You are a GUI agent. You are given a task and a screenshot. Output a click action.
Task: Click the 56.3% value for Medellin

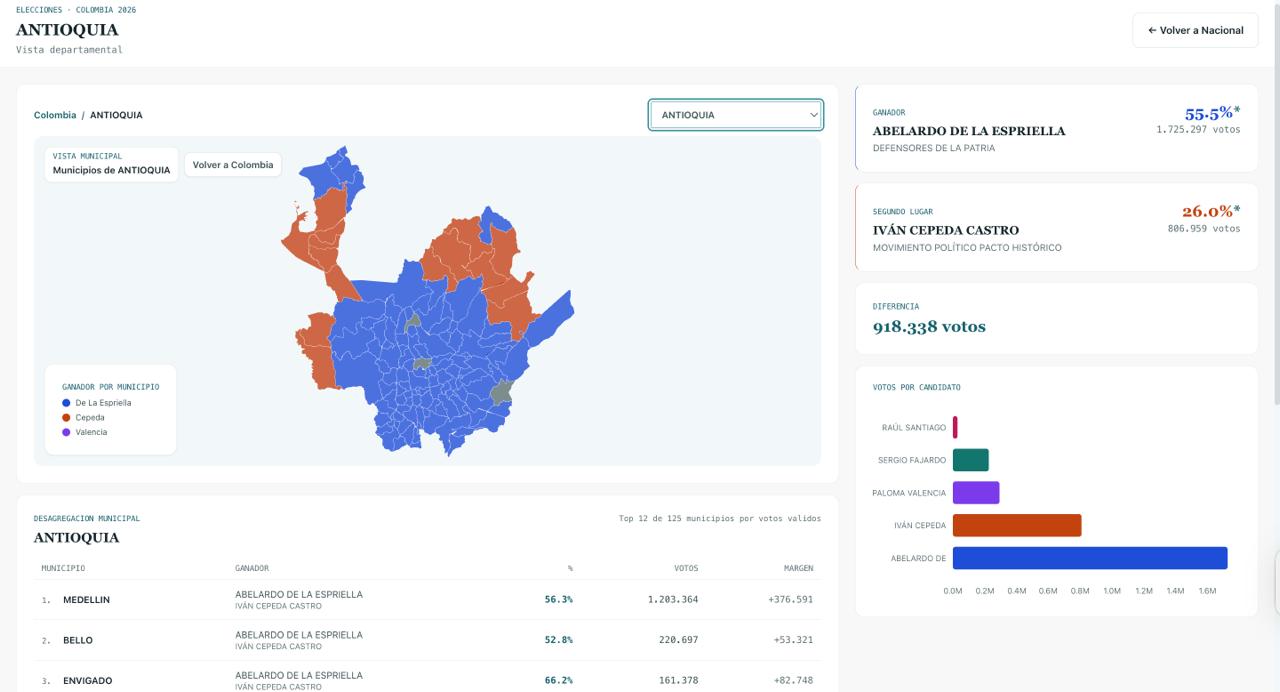tap(559, 600)
